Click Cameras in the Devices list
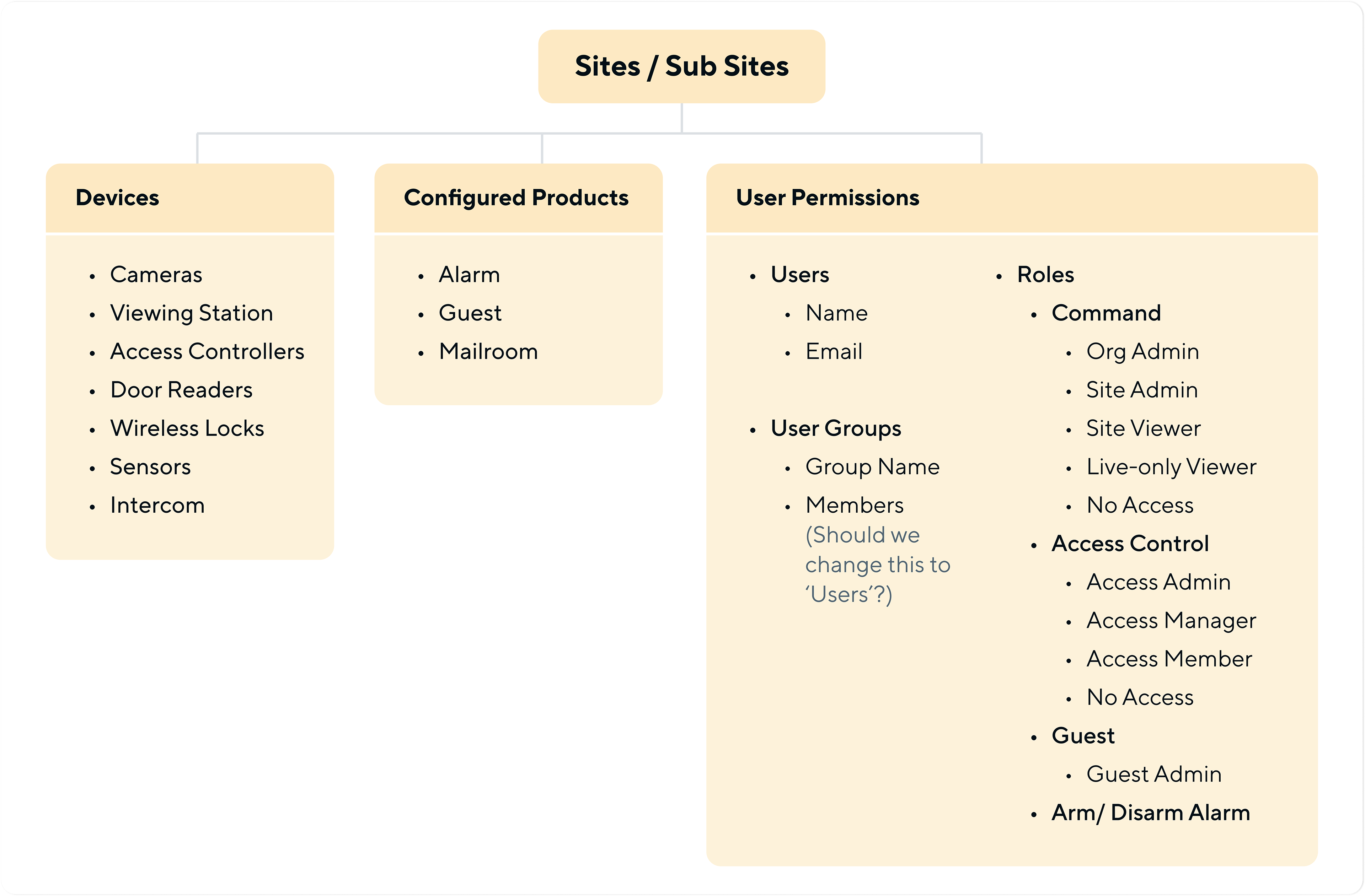The height and width of the screenshot is (896, 1365). pos(156,275)
